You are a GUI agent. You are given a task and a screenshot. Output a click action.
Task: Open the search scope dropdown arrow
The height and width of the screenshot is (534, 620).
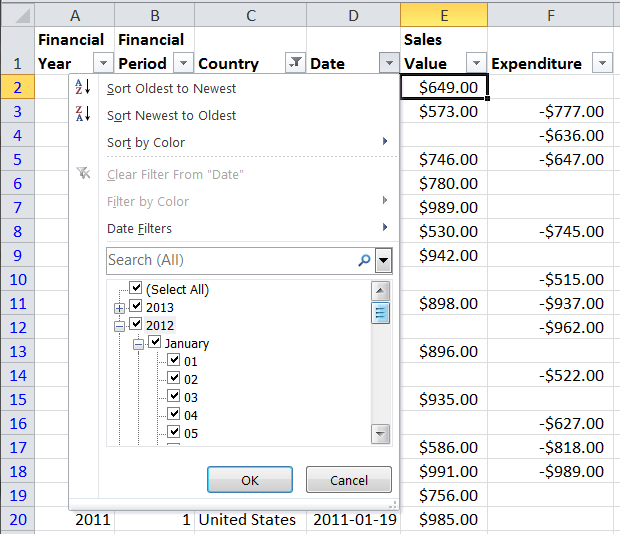tap(383, 260)
